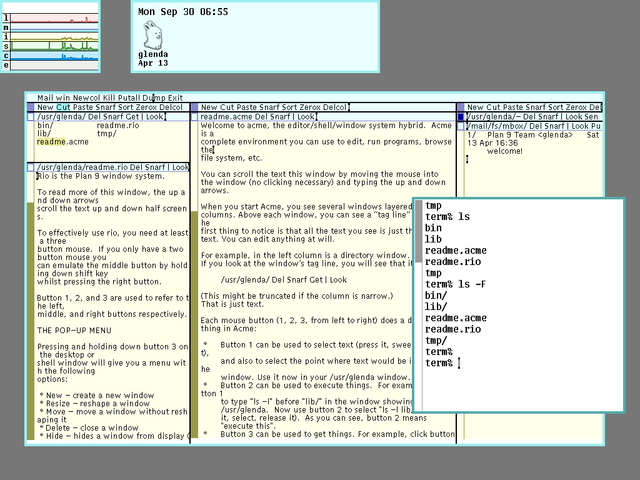Click Look in the readme.acme tag

(x=306, y=117)
